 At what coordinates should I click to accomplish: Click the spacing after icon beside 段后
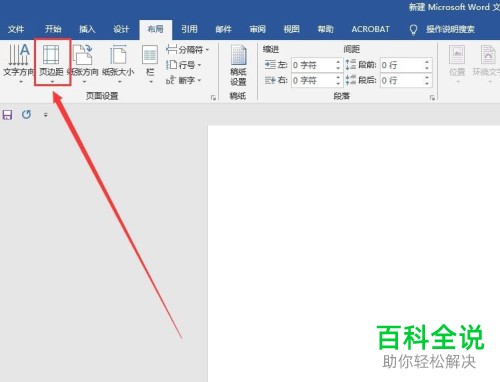351,80
